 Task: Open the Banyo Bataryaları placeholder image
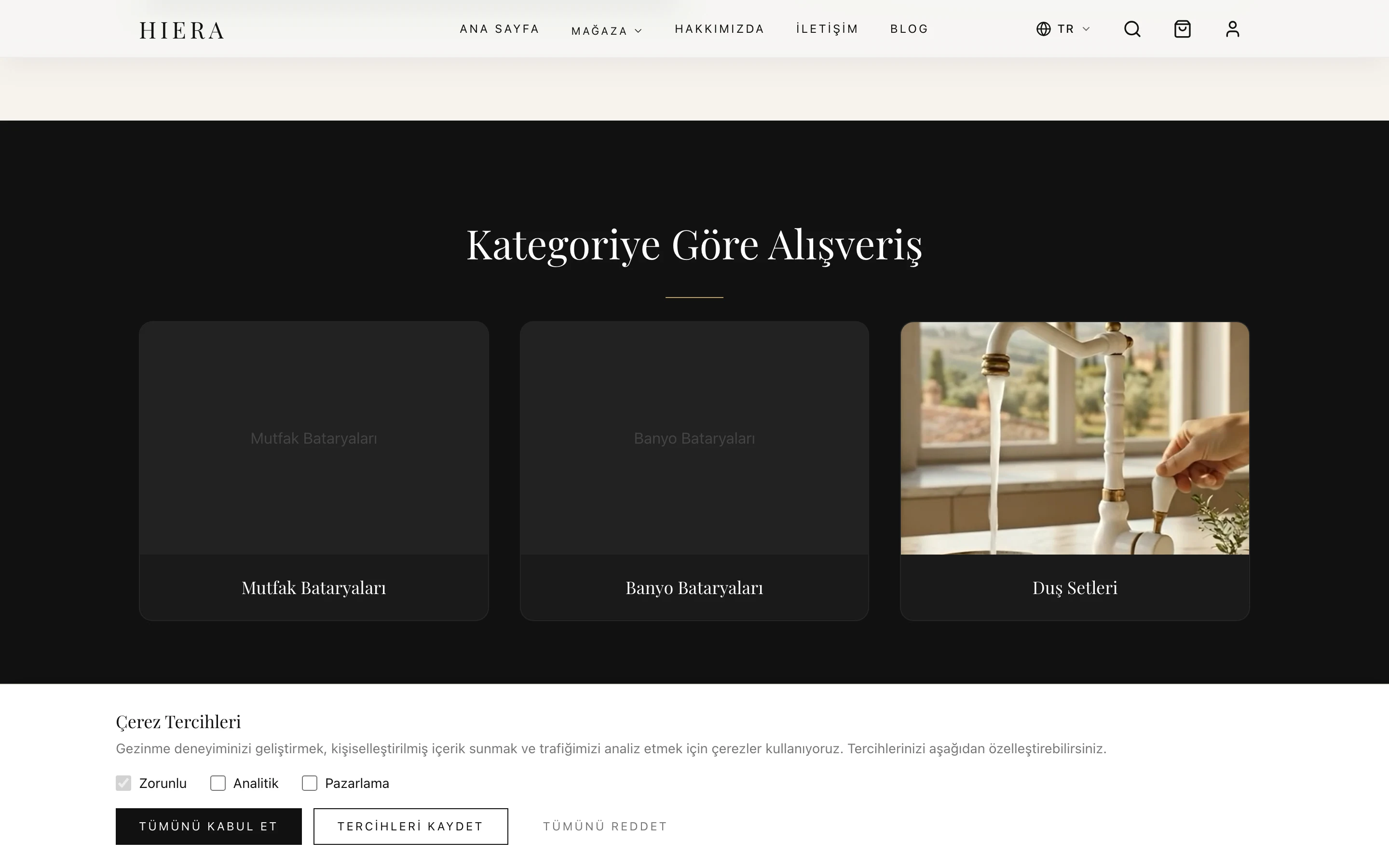click(x=694, y=438)
